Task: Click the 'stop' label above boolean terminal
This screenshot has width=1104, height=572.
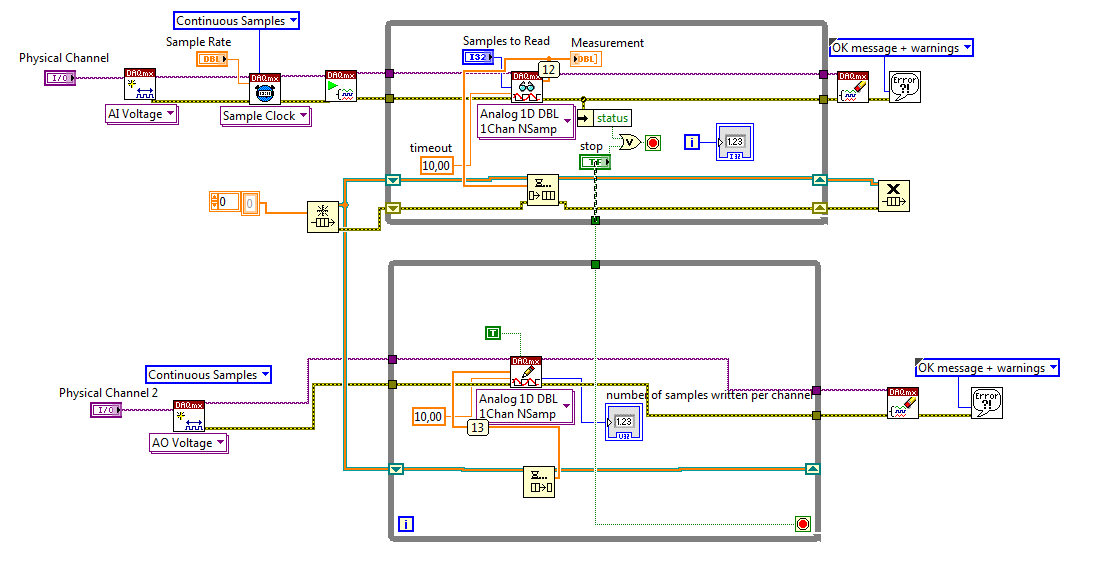Action: (x=591, y=147)
